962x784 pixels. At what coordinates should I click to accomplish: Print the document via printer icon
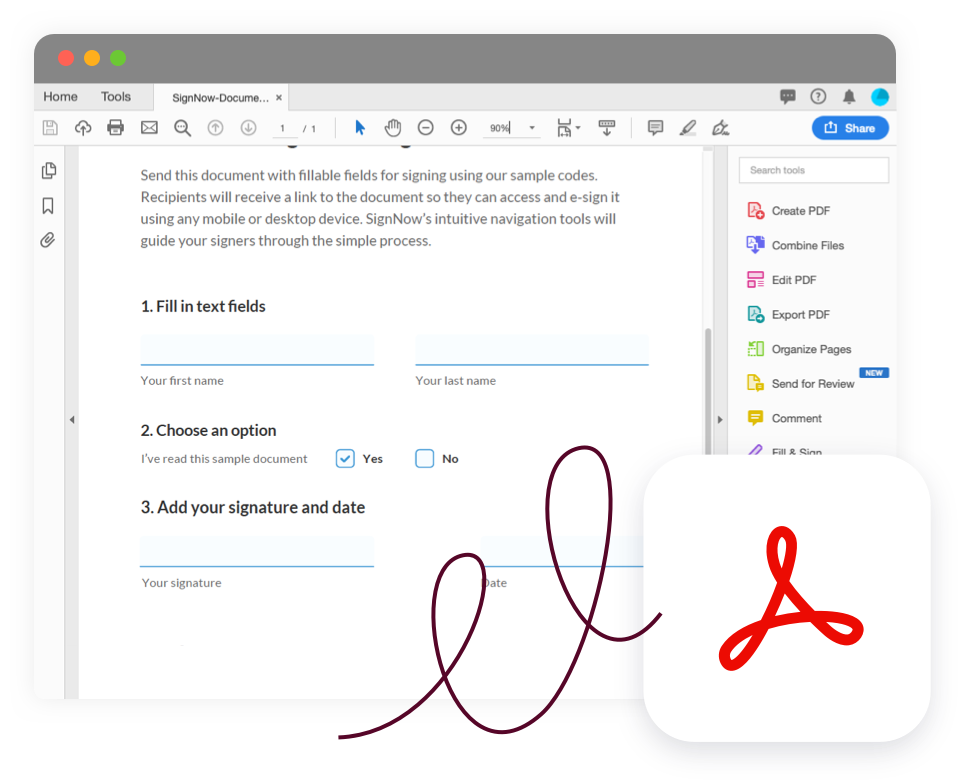115,128
